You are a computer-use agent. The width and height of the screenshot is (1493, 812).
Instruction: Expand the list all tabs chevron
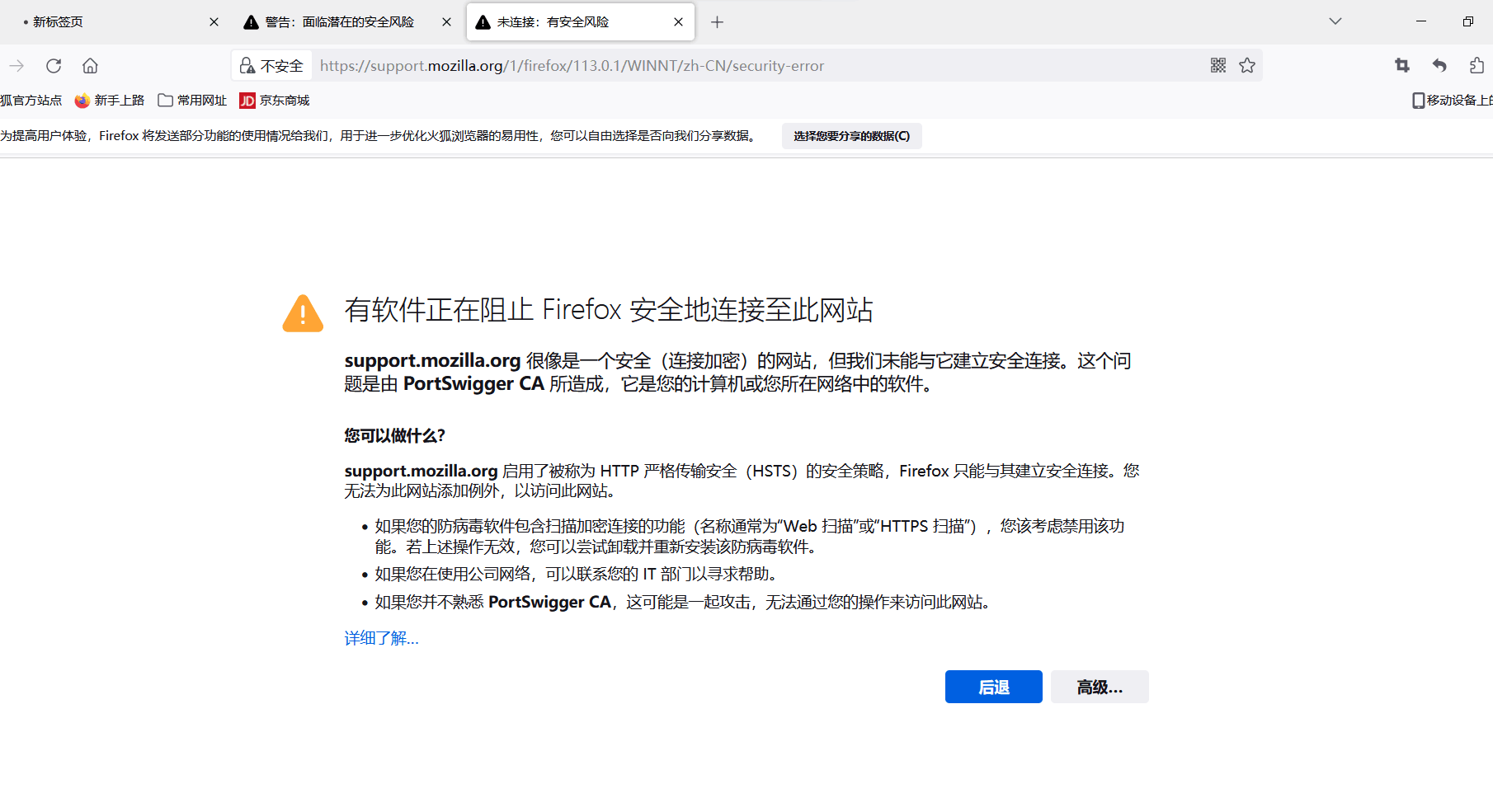tap(1335, 21)
